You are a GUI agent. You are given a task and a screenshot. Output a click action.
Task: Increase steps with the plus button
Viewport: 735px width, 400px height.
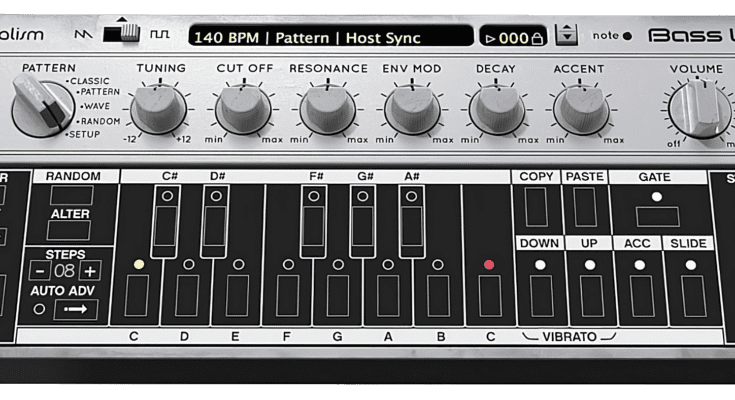pyautogui.click(x=90, y=271)
